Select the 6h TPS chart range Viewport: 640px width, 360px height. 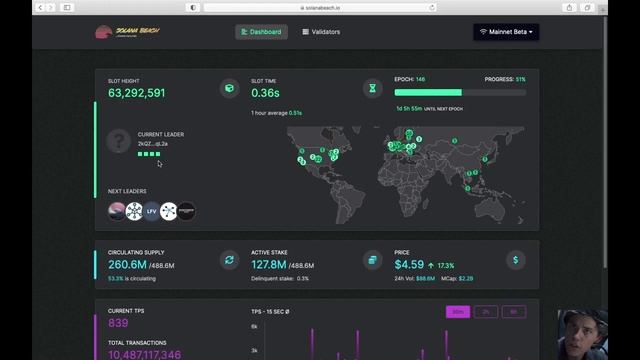click(x=513, y=312)
